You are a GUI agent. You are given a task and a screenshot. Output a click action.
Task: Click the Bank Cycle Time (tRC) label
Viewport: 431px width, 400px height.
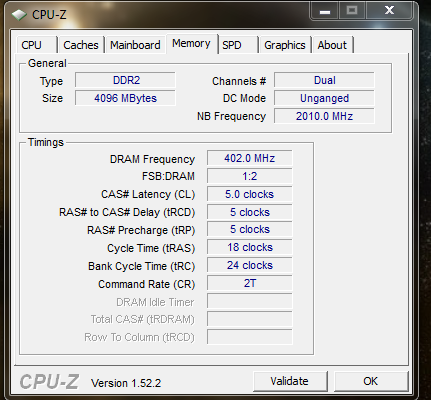pos(142,266)
